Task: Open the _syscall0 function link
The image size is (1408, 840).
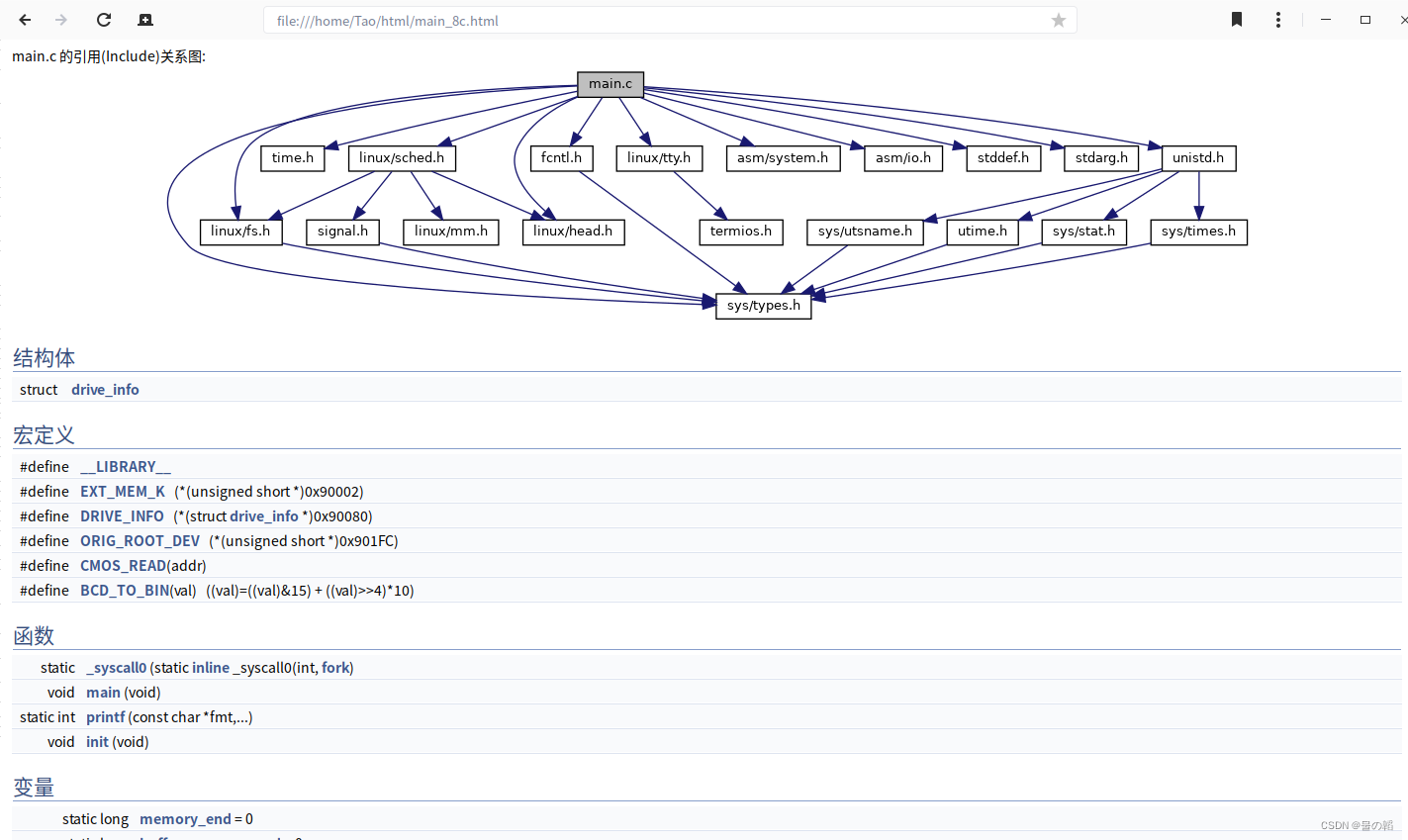Action: [116, 668]
